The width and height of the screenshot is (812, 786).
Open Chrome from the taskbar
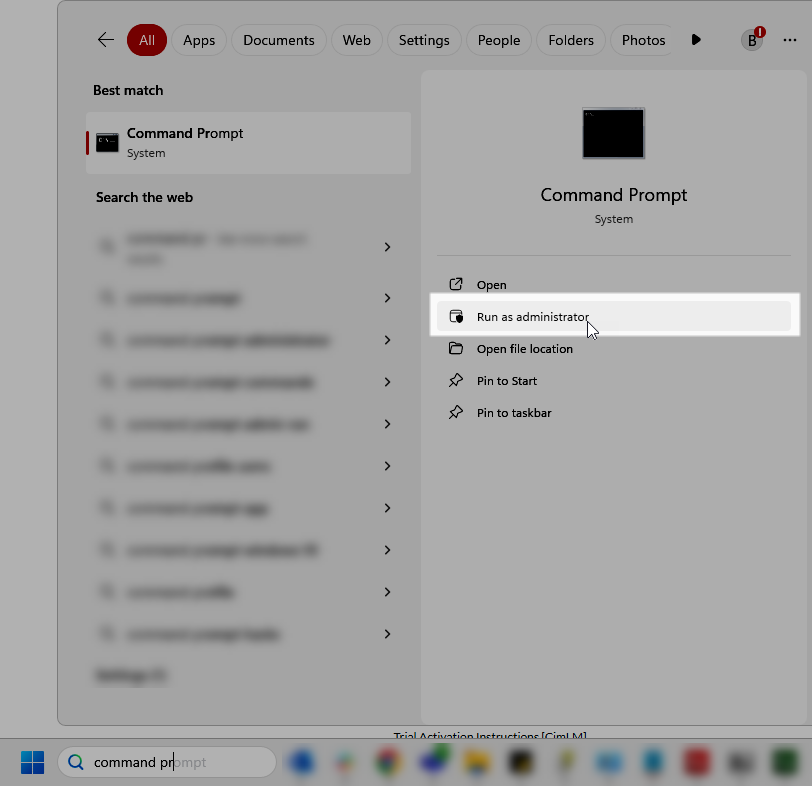(389, 762)
